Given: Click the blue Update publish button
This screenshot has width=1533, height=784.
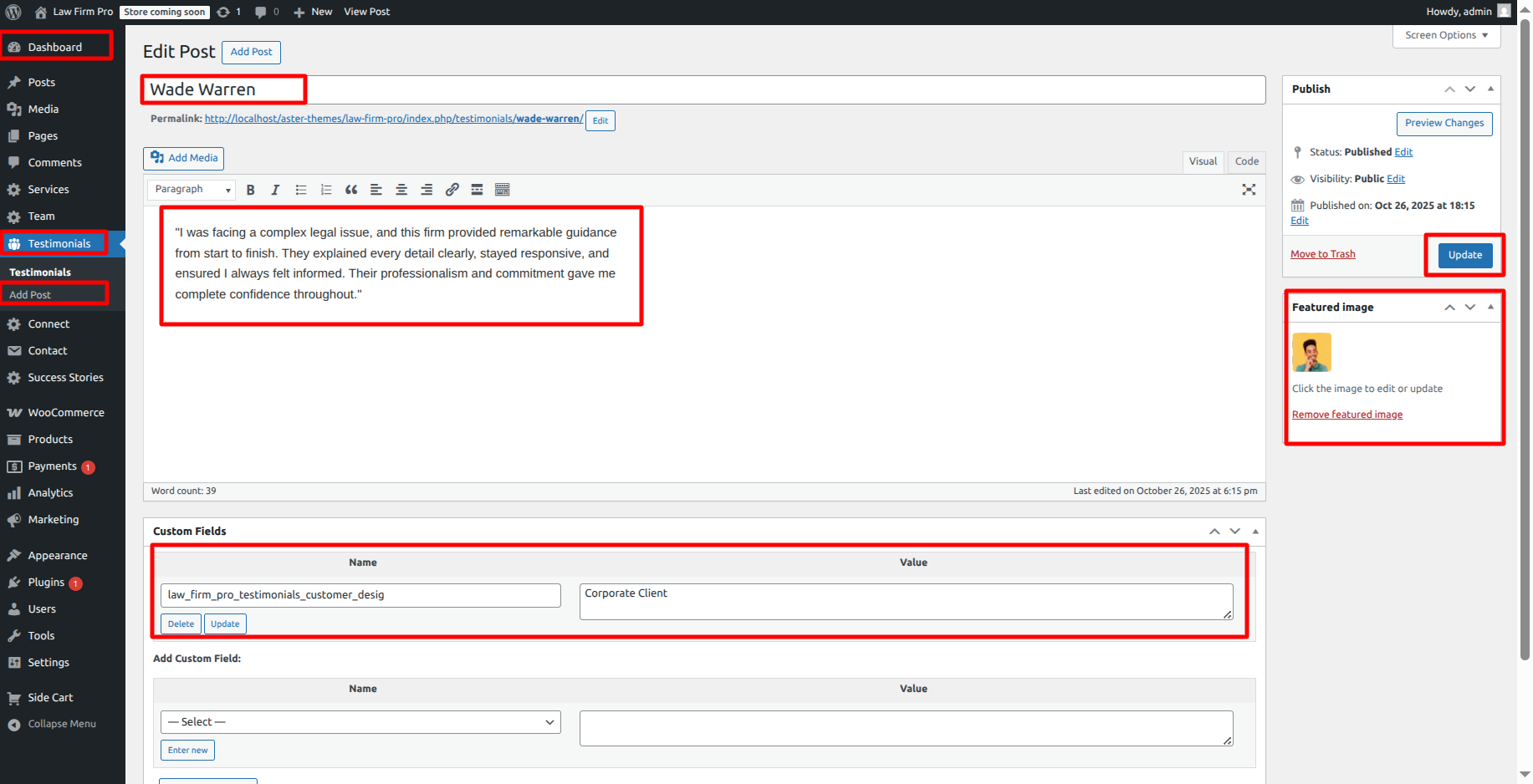Looking at the screenshot, I should (1464, 255).
